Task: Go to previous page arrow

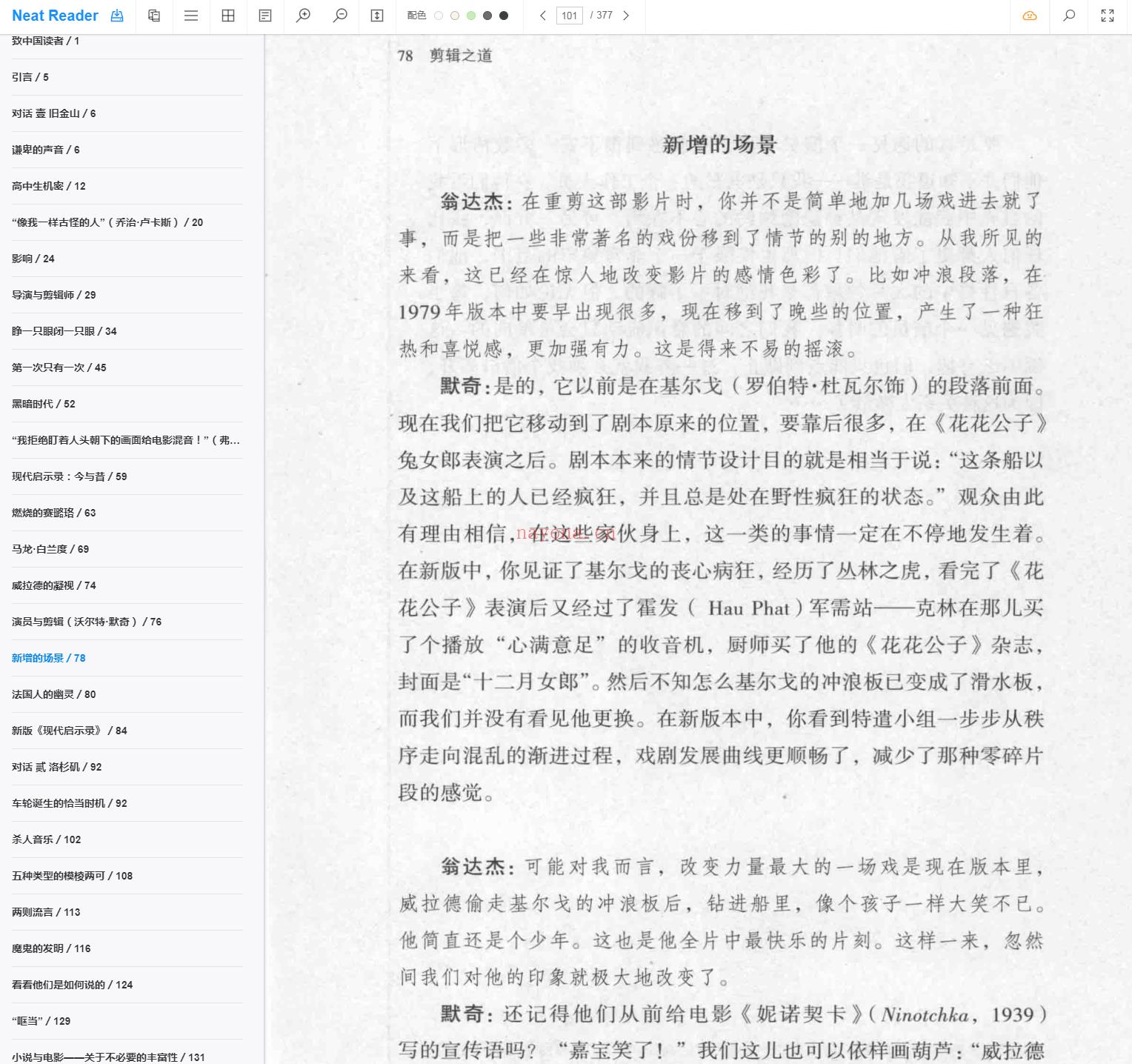Action: pyautogui.click(x=543, y=16)
